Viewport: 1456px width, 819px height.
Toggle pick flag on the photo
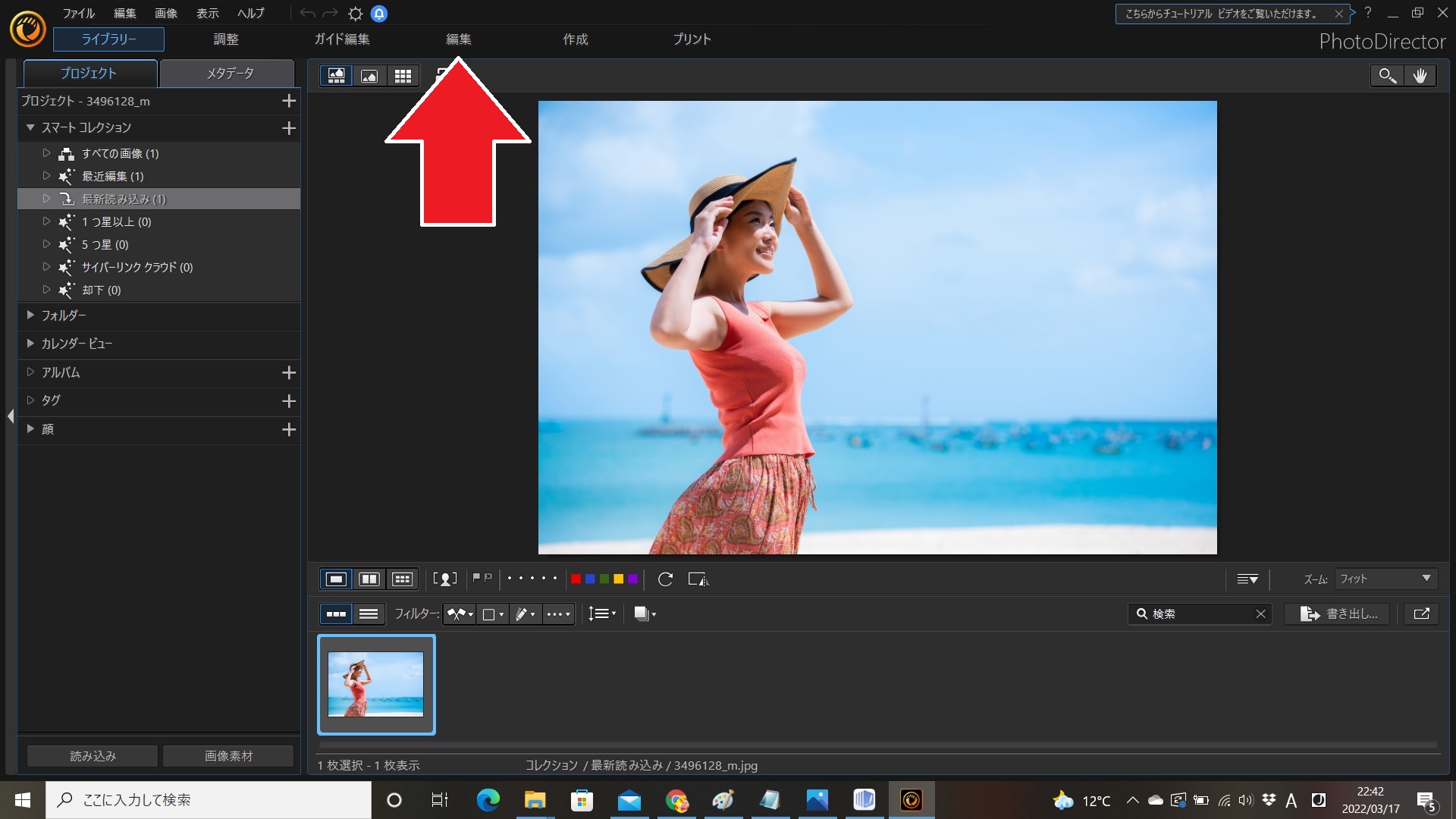[476, 578]
